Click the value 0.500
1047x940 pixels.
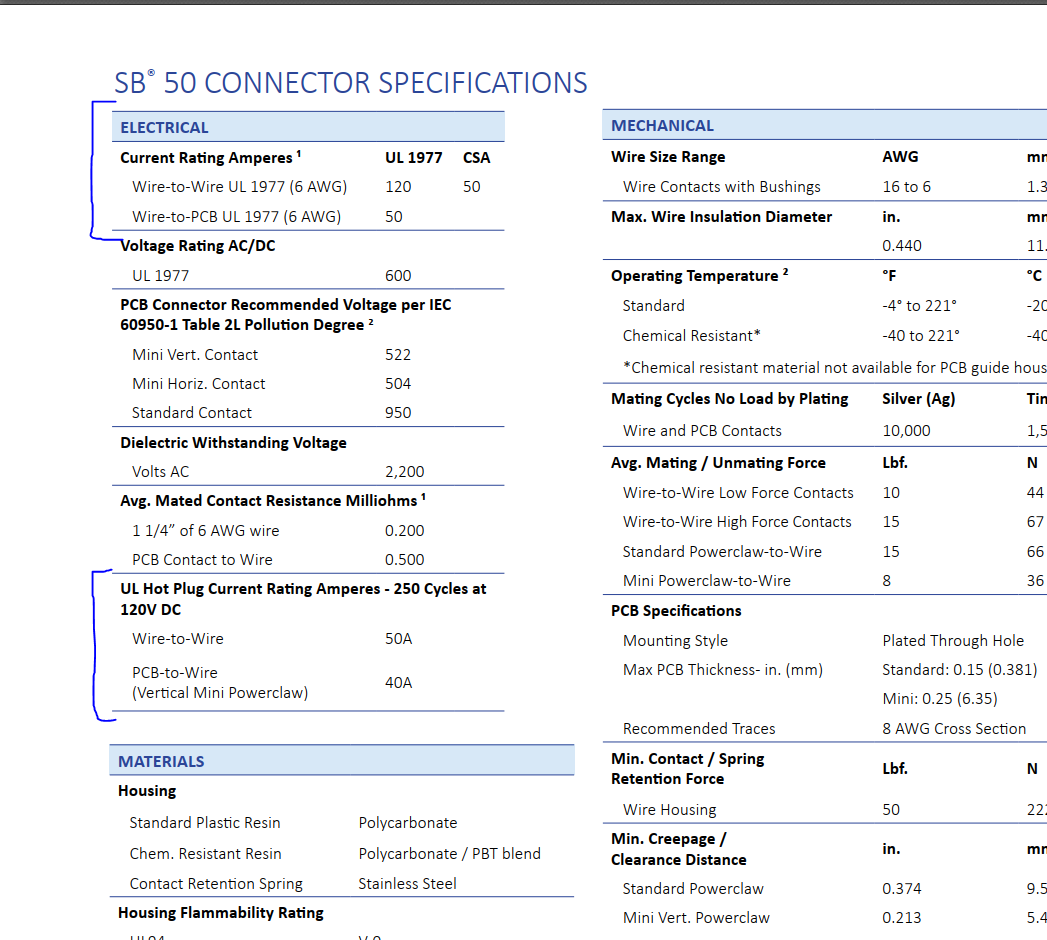pyautogui.click(x=405, y=559)
